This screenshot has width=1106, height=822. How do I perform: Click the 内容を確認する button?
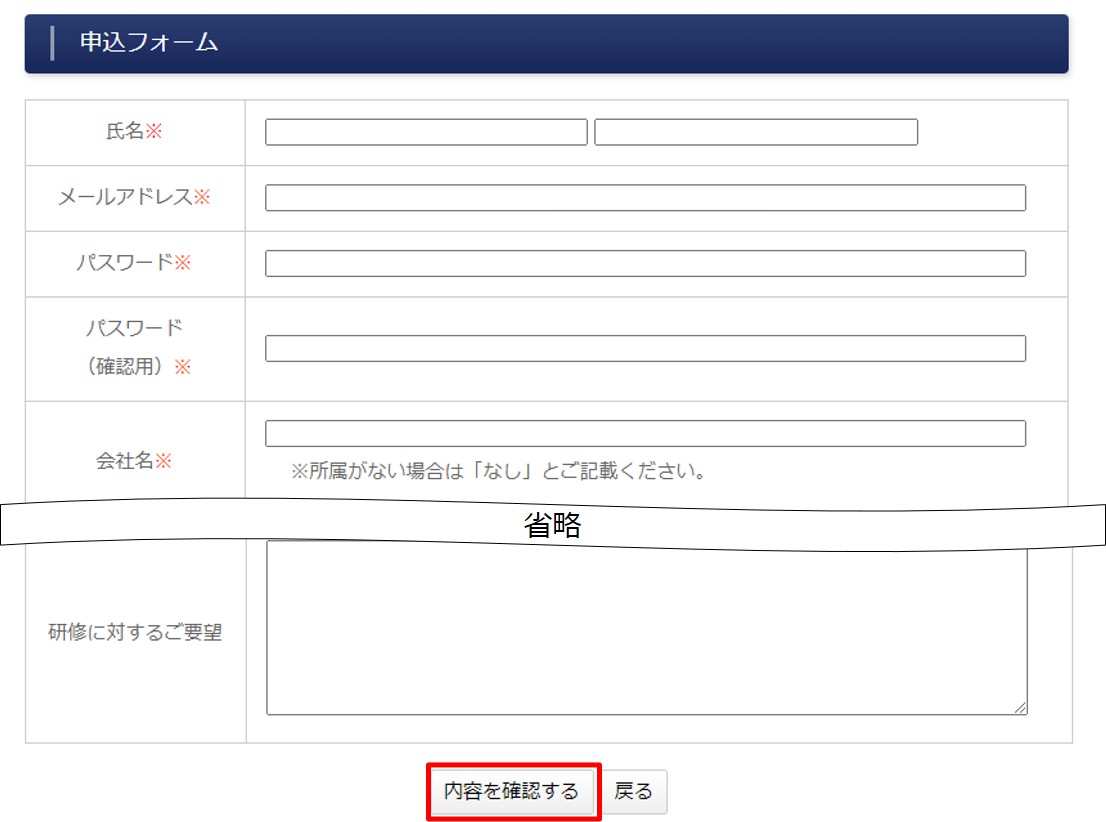click(x=512, y=791)
